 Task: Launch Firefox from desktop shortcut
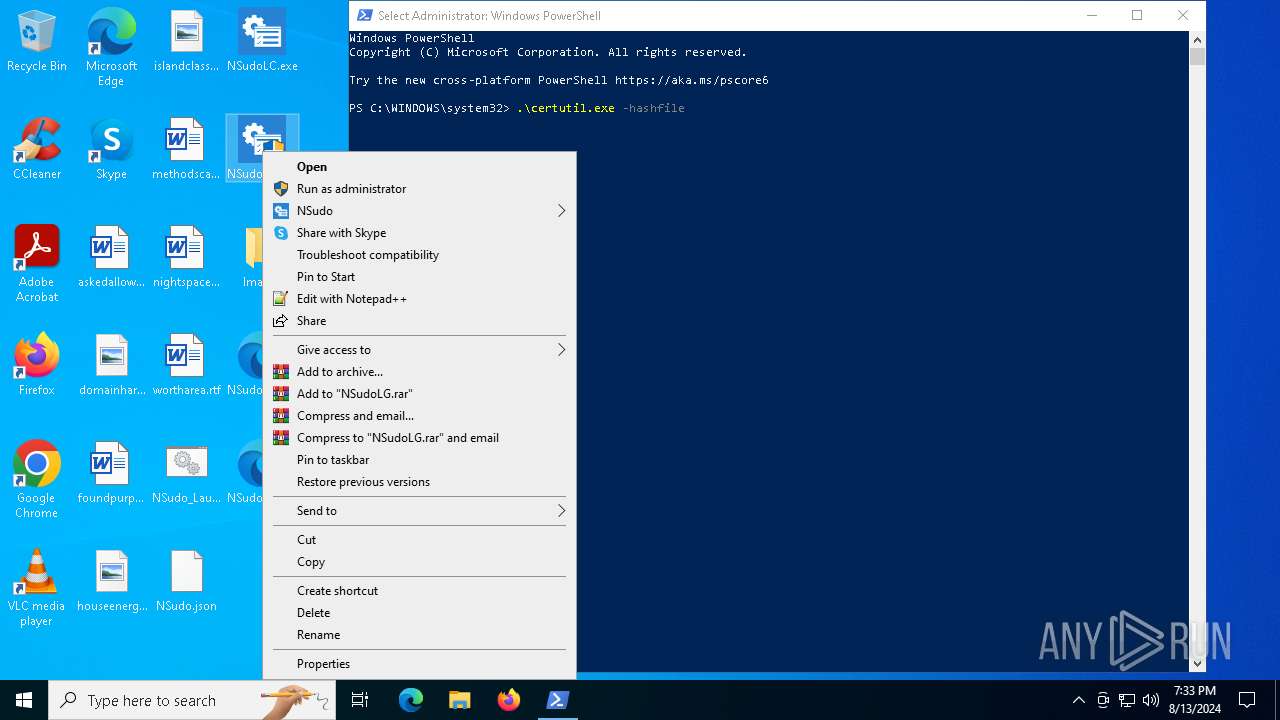point(37,366)
